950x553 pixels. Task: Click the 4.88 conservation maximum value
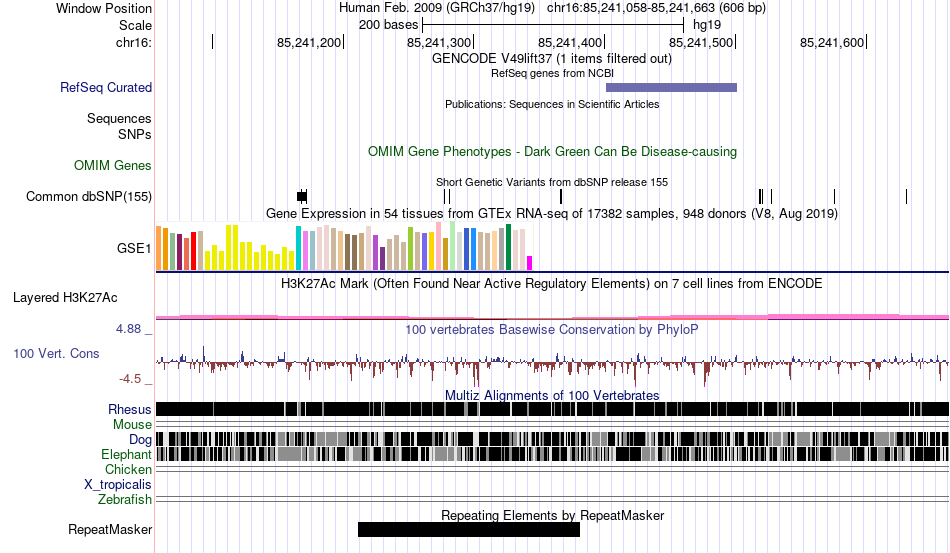coord(128,329)
